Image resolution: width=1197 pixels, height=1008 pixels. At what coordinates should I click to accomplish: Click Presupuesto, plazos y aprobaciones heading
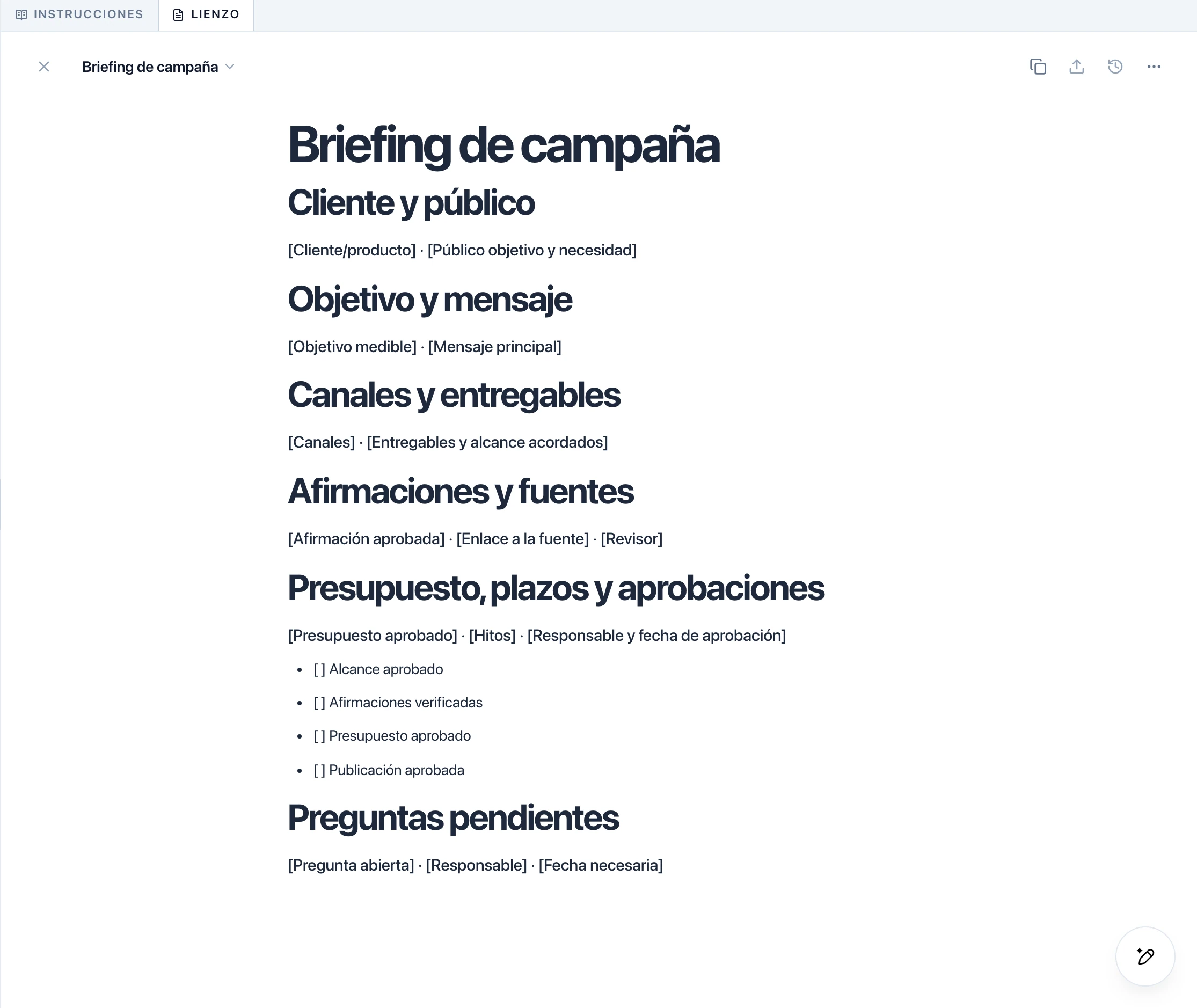(556, 588)
